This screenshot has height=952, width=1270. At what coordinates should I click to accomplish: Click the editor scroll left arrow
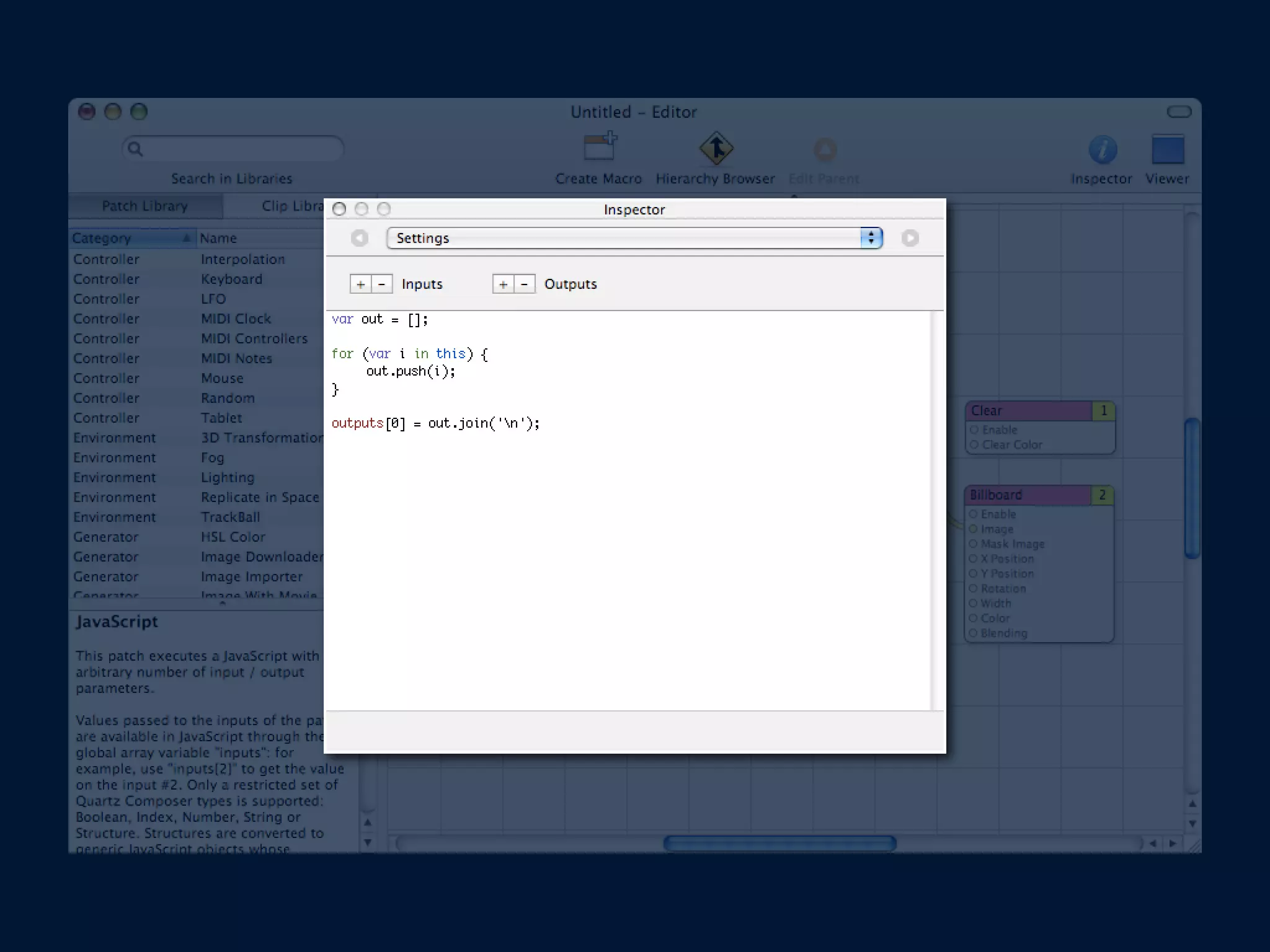click(x=1153, y=844)
